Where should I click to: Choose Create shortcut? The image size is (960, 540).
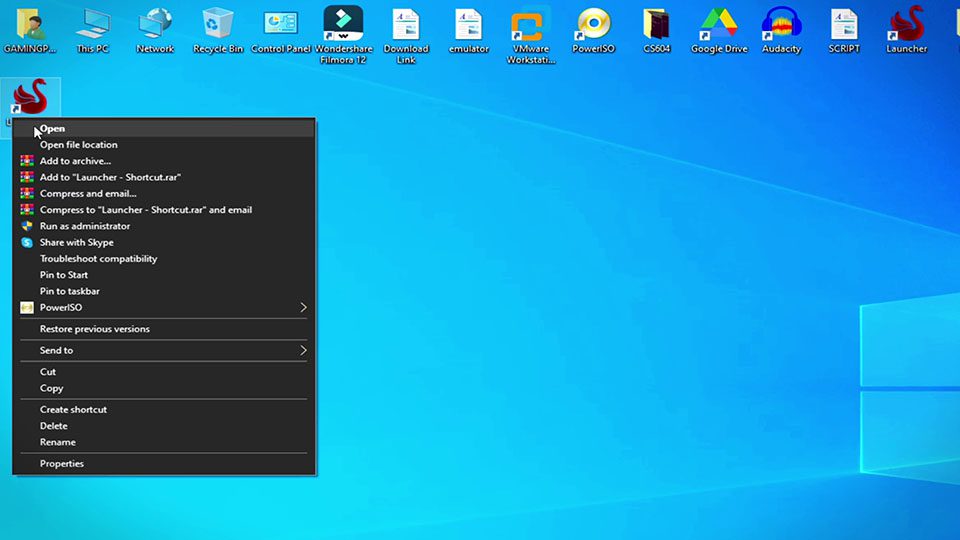click(164, 410)
